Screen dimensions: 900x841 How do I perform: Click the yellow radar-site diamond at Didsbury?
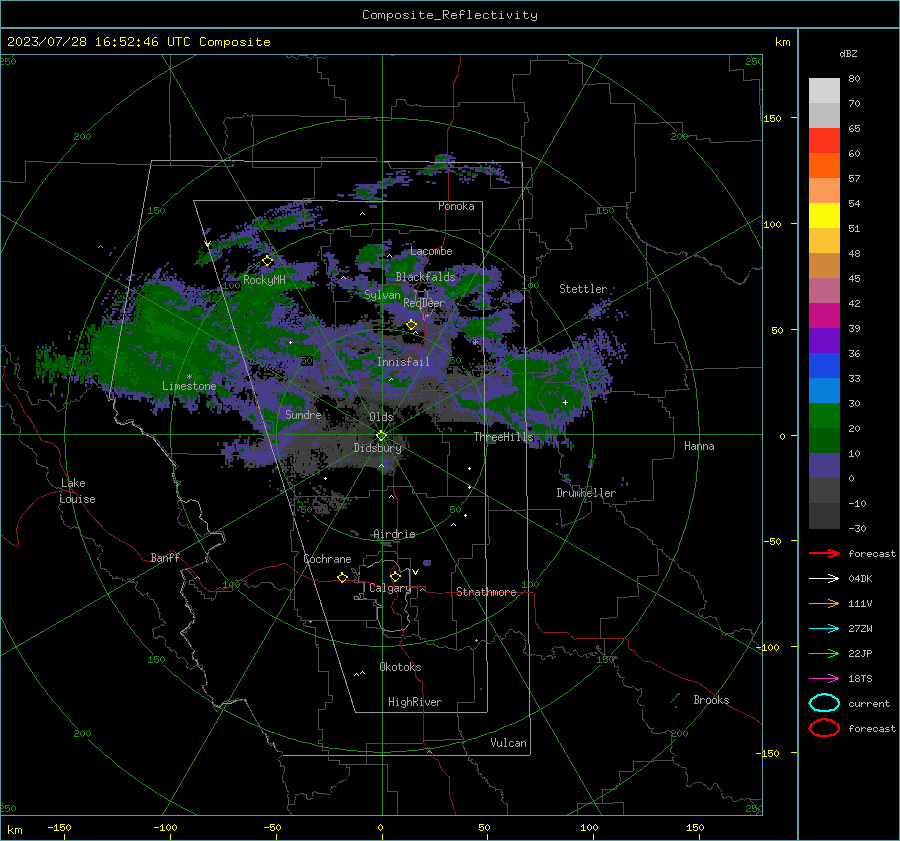click(381, 435)
